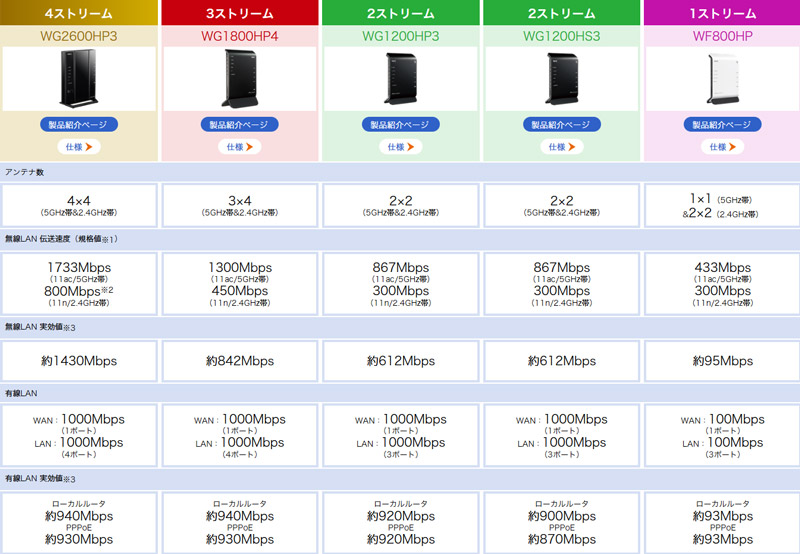Image resolution: width=800 pixels, height=554 pixels.
Task: Click WAN 100Mbps value for WF800HP
Action: click(737, 419)
